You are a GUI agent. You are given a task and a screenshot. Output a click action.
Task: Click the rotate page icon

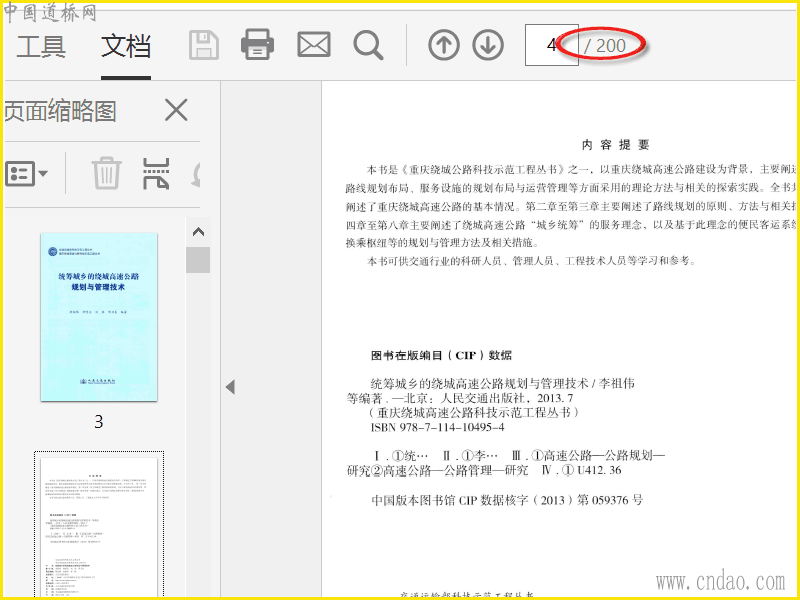195,174
